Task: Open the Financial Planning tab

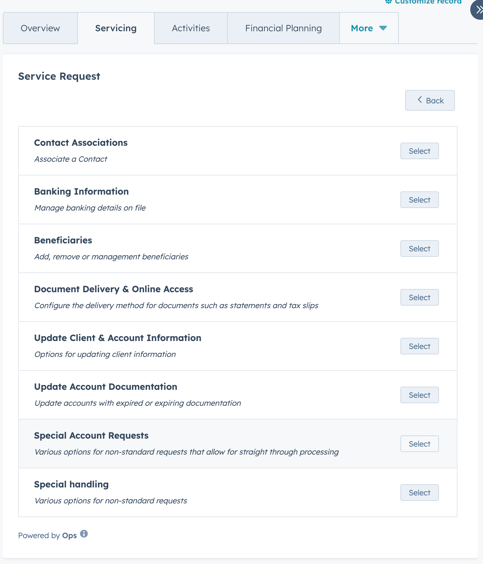Action: click(x=283, y=28)
